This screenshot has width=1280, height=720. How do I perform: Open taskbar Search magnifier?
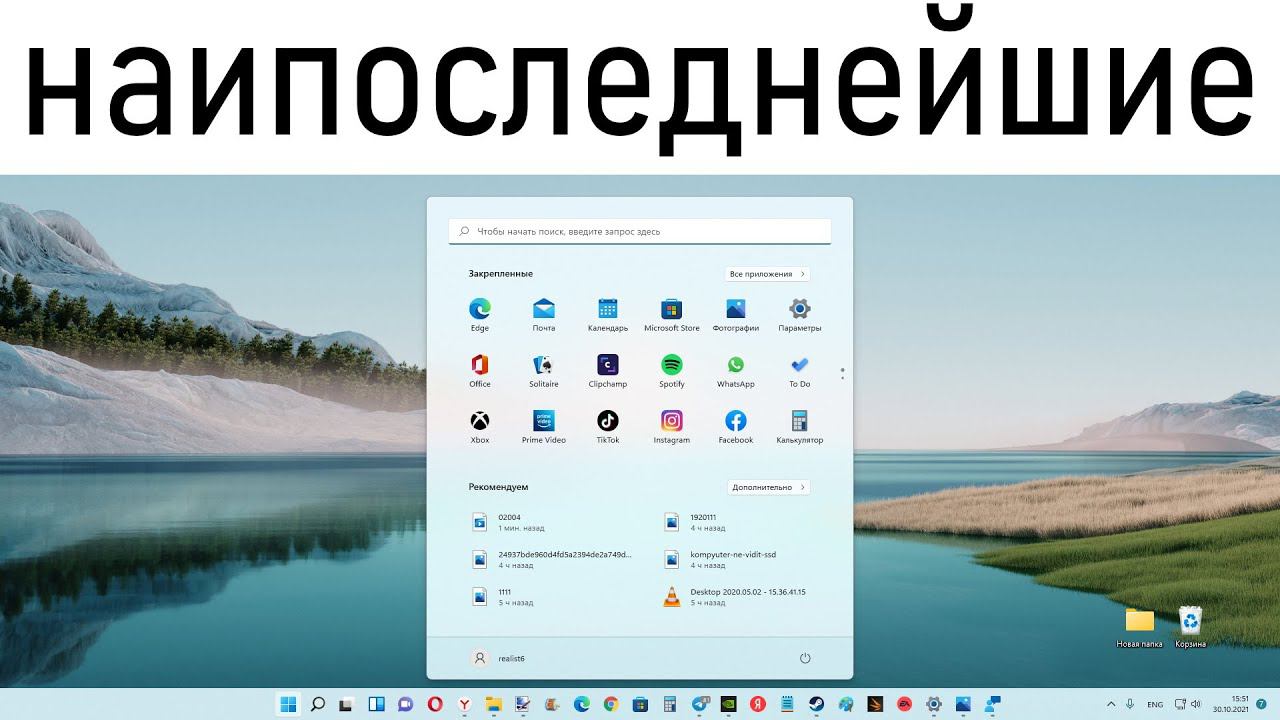pos(318,704)
